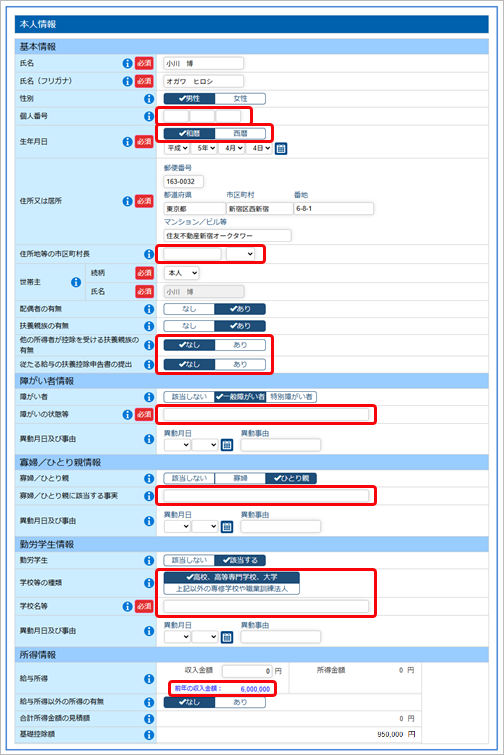The height and width of the screenshot is (755, 504).
Task: Set 従たる給与の扶養控除申告書の提出 to あり
Action: point(240,364)
